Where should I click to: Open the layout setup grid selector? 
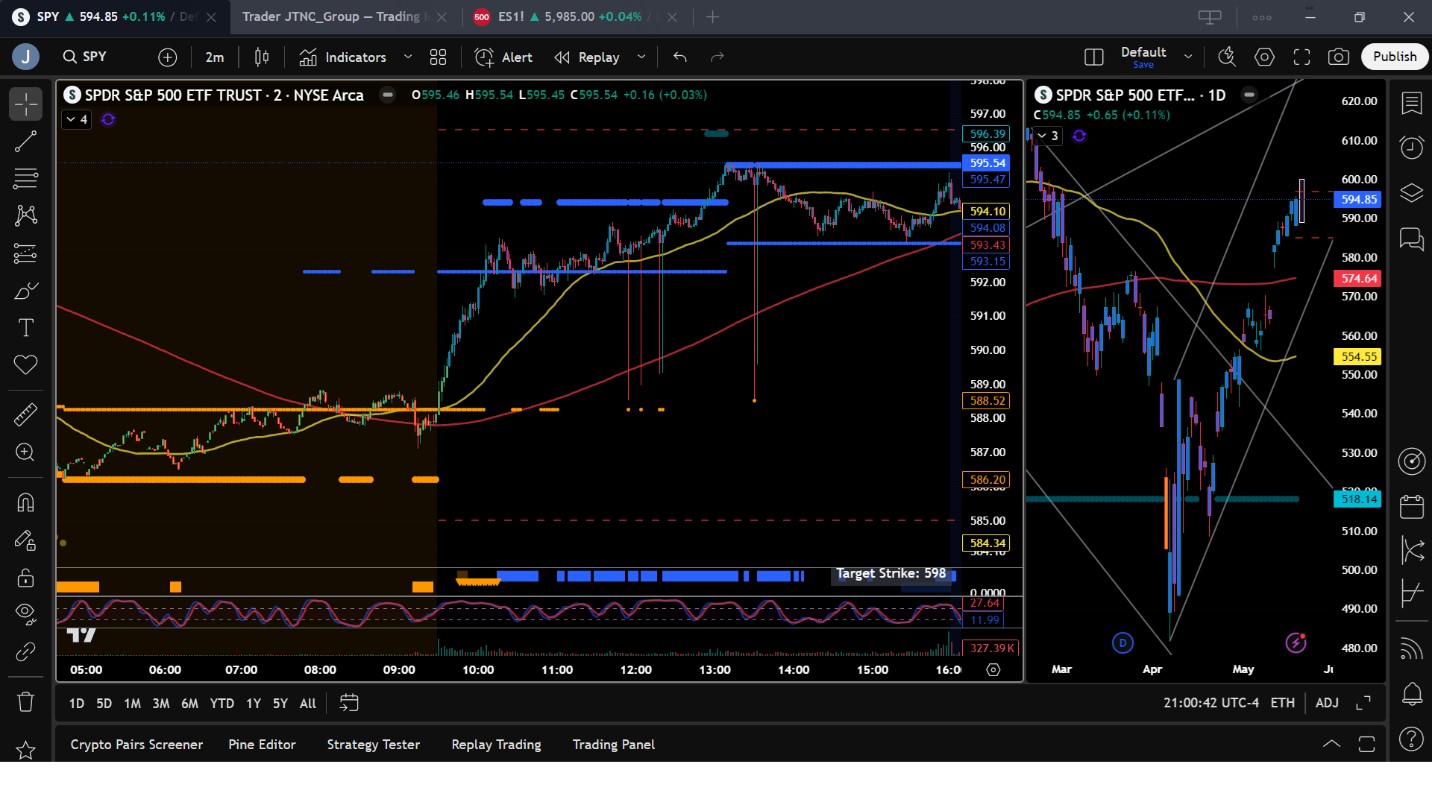click(1094, 57)
